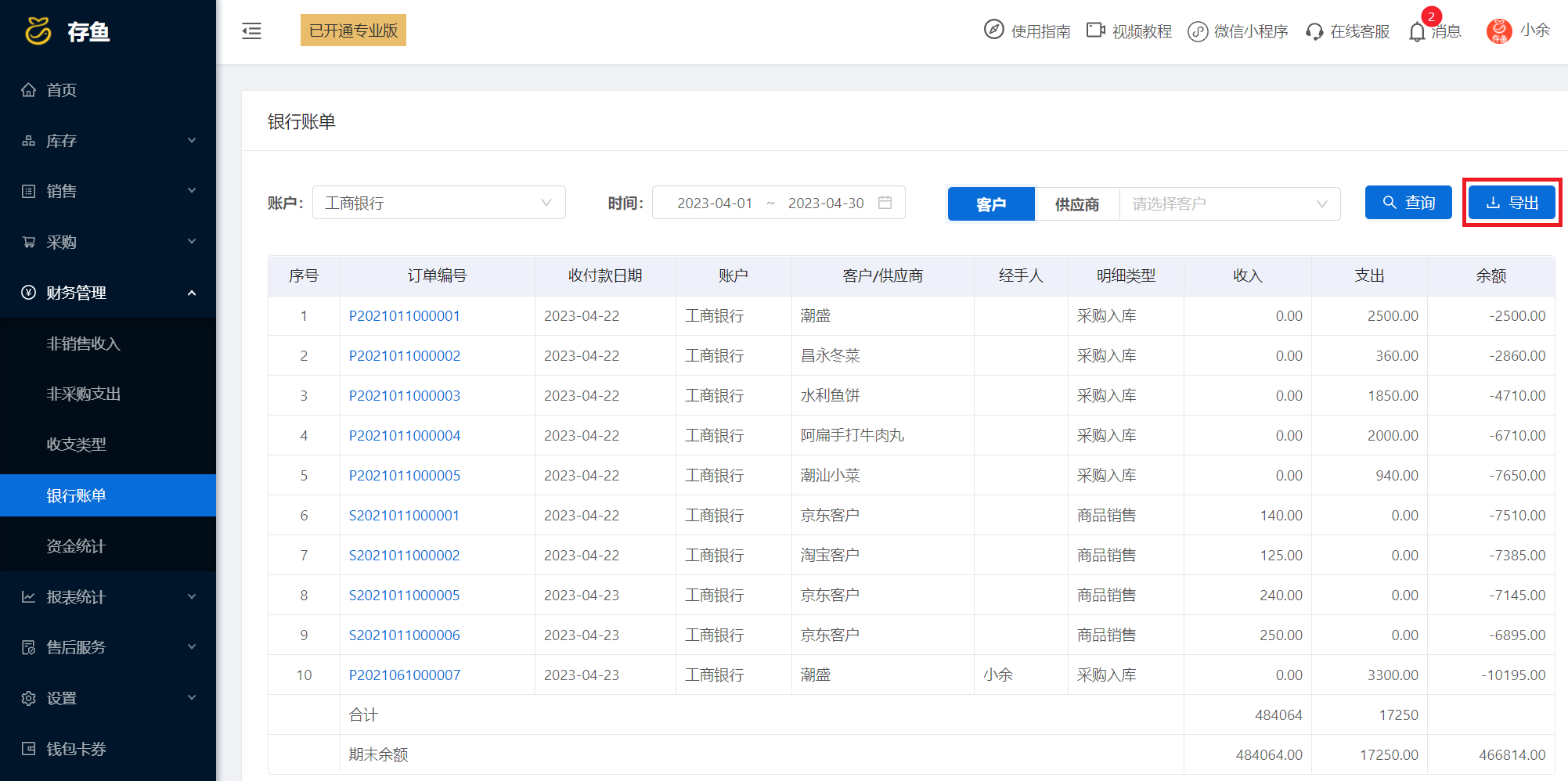This screenshot has width=1568, height=781.
Task: Open order P2021061000007 link
Action: (404, 675)
